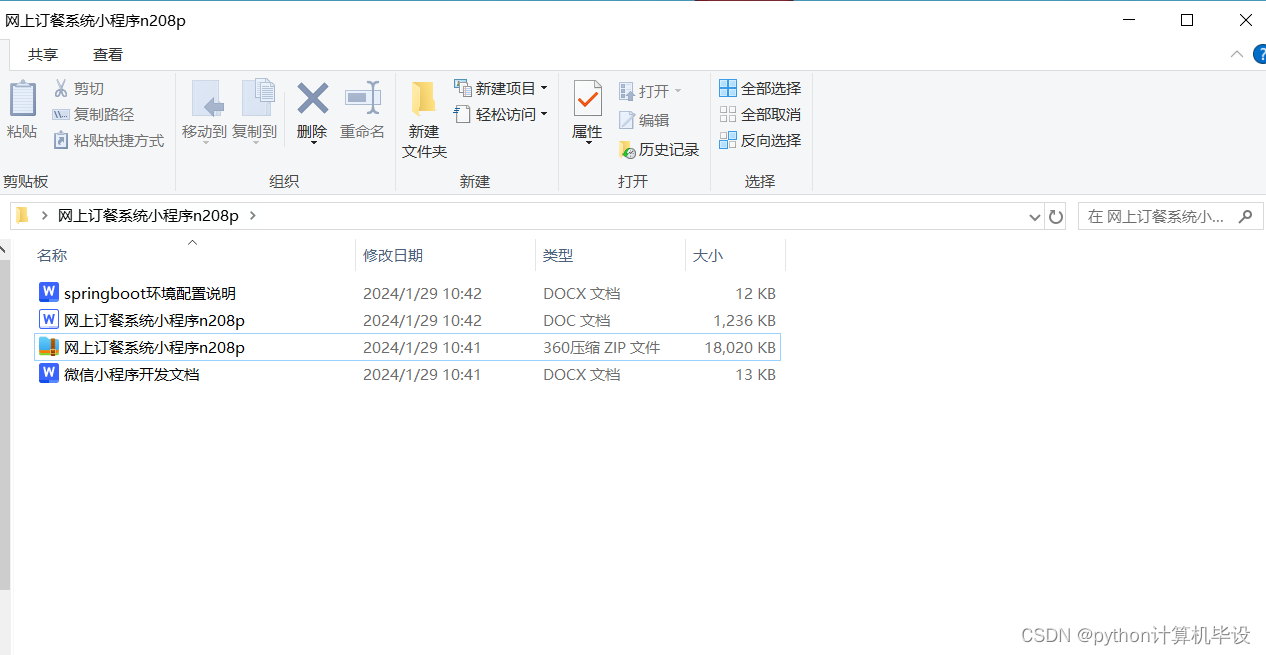Click the Copy to (复制到) icon

point(258,98)
